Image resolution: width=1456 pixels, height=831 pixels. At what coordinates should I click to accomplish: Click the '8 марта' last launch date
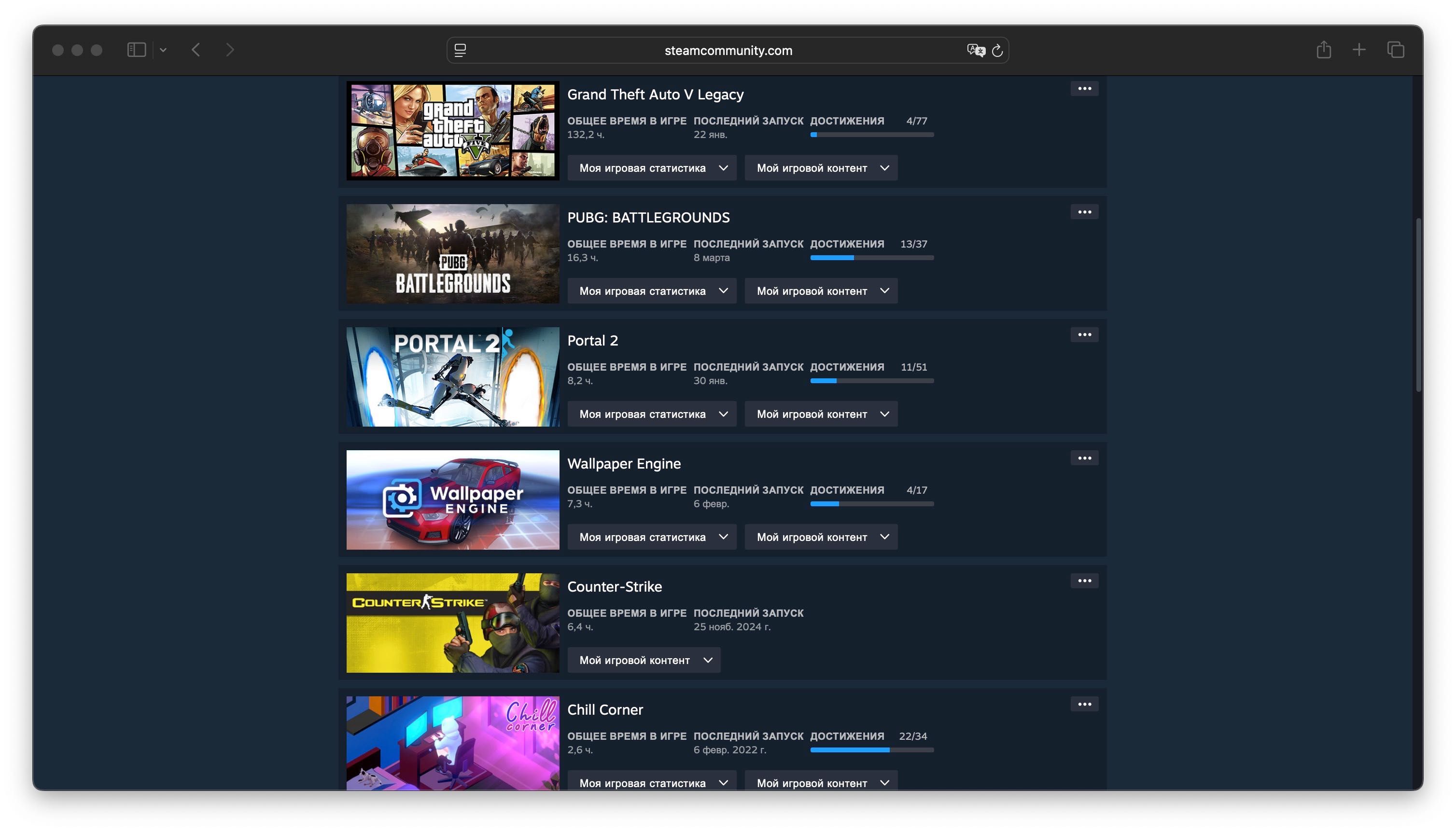point(712,258)
